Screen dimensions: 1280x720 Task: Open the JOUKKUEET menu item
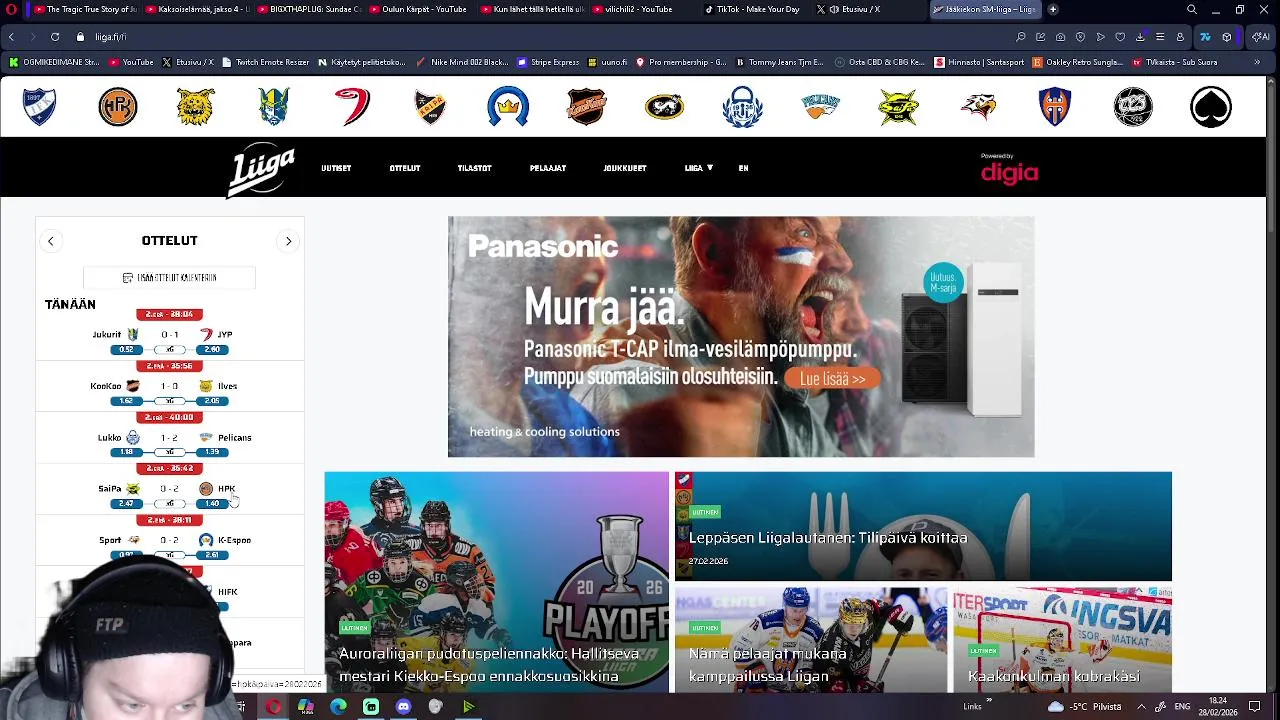pyautogui.click(x=625, y=168)
